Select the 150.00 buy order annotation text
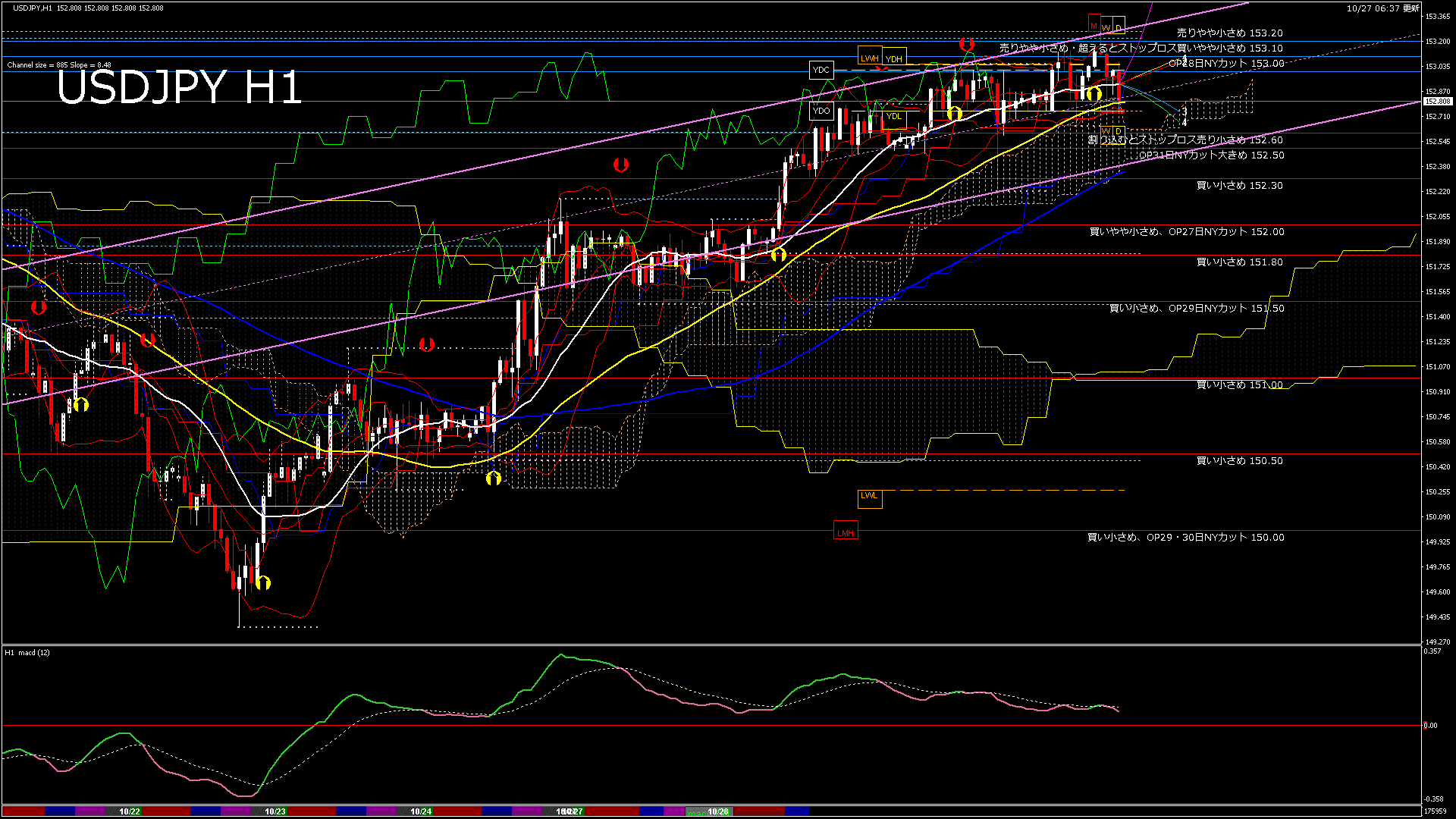 pyautogui.click(x=1185, y=537)
